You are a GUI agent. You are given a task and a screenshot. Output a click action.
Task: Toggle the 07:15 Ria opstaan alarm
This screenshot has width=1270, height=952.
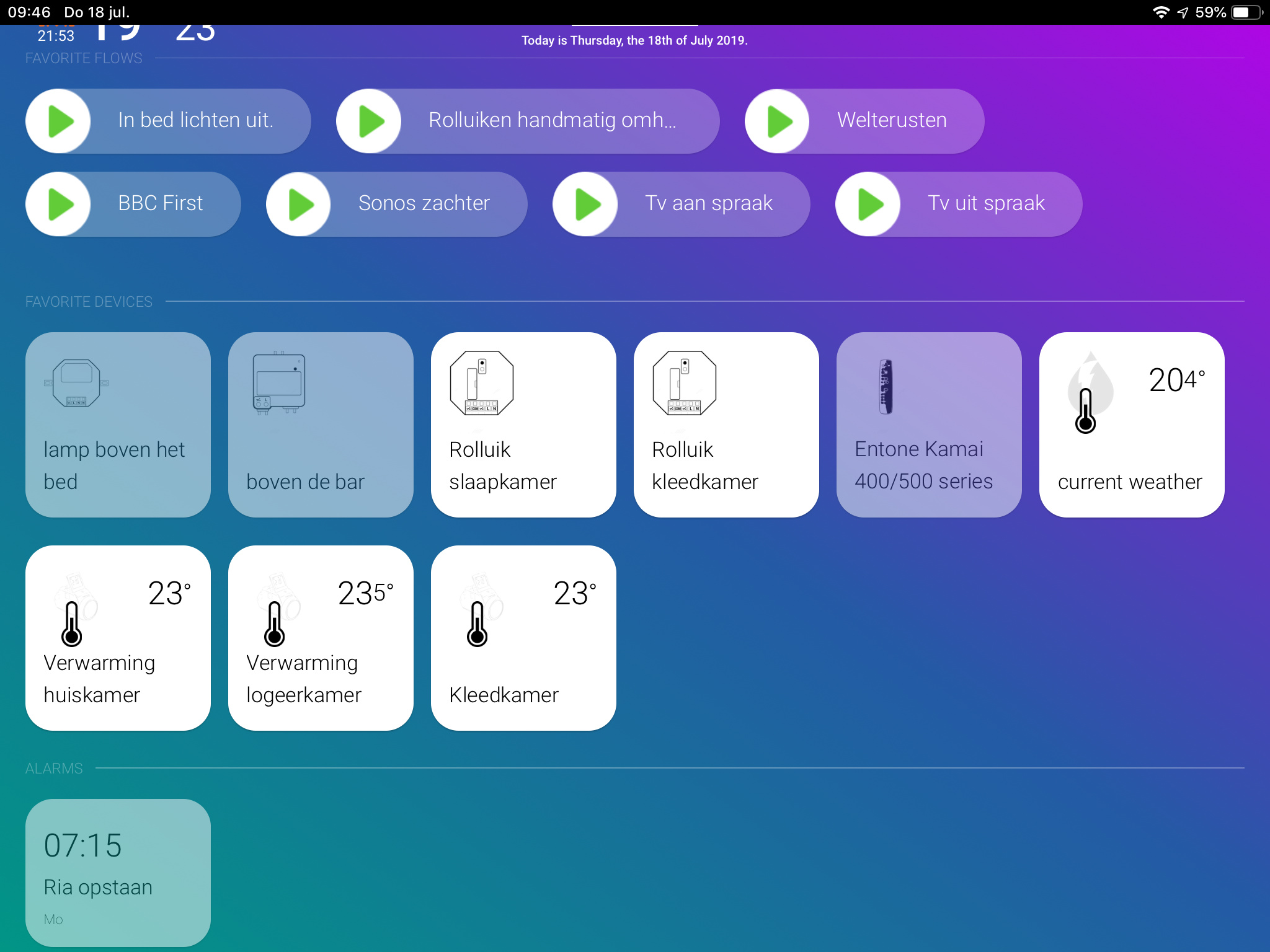pyautogui.click(x=118, y=872)
